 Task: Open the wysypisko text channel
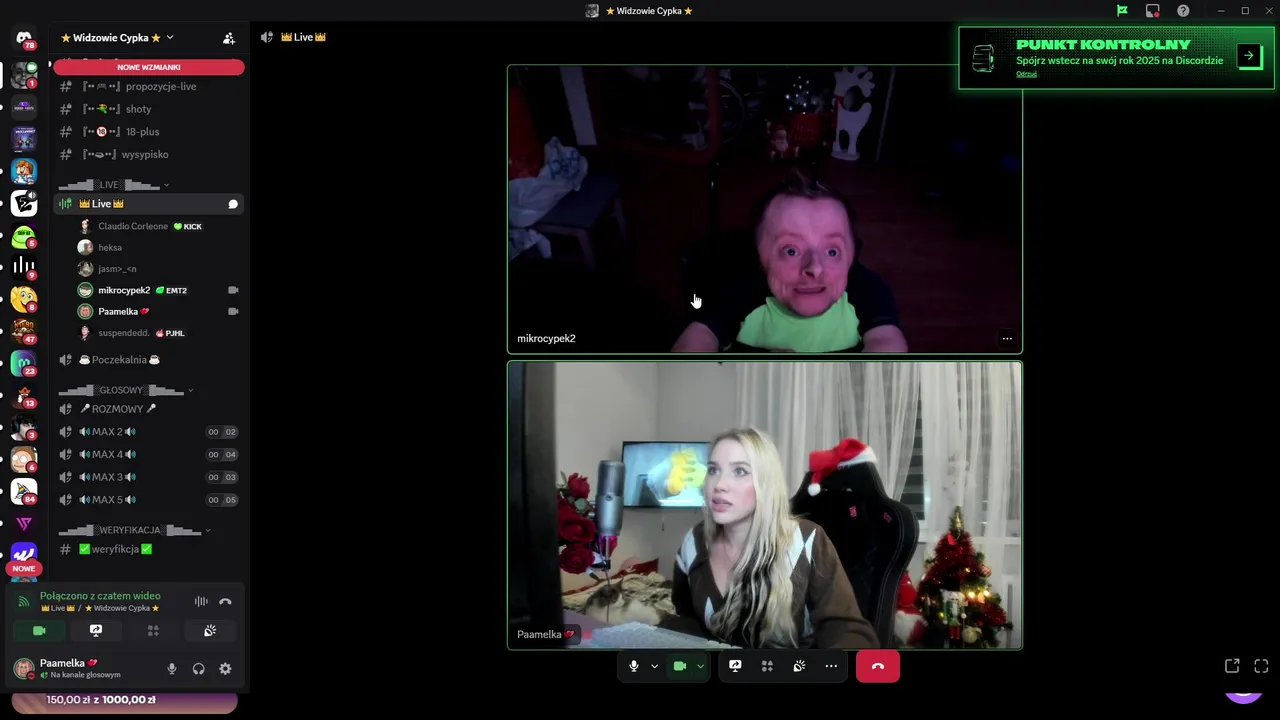pyautogui.click(x=149, y=155)
